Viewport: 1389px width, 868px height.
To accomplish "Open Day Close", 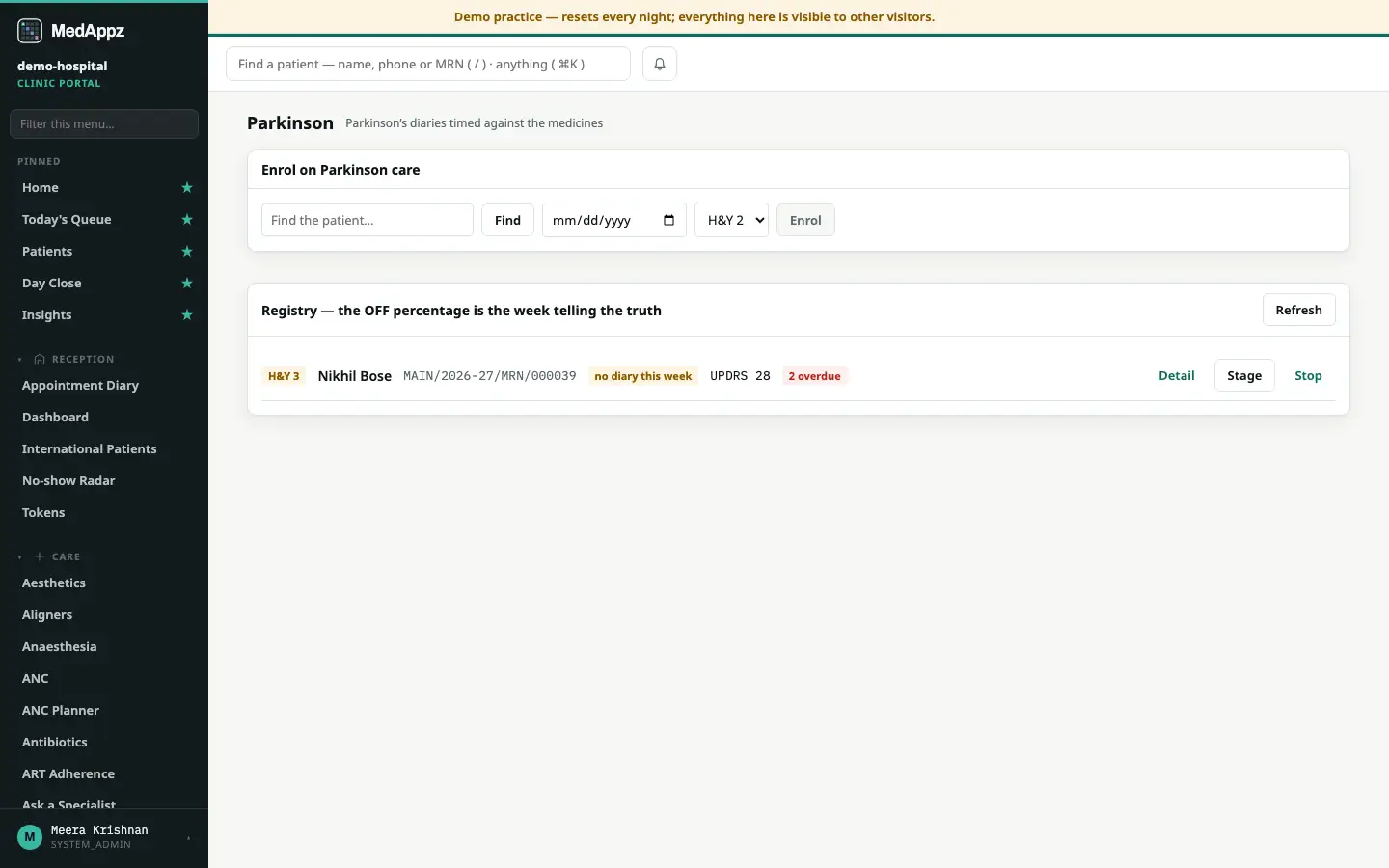I will point(52,284).
